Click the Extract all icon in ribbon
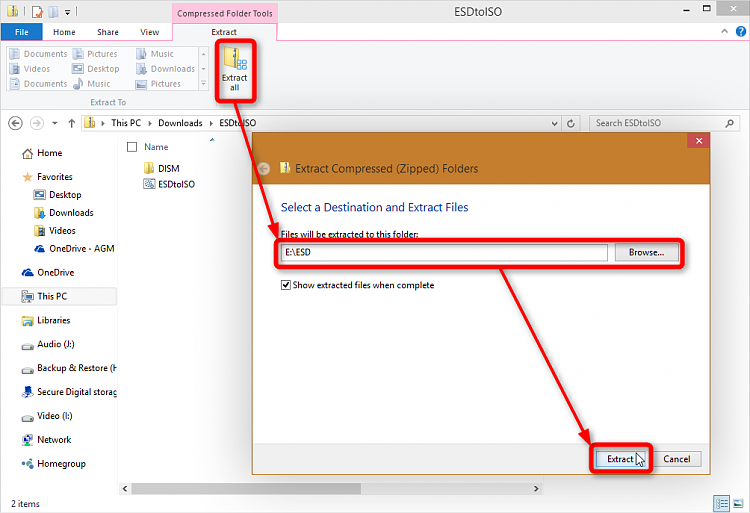 point(234,70)
